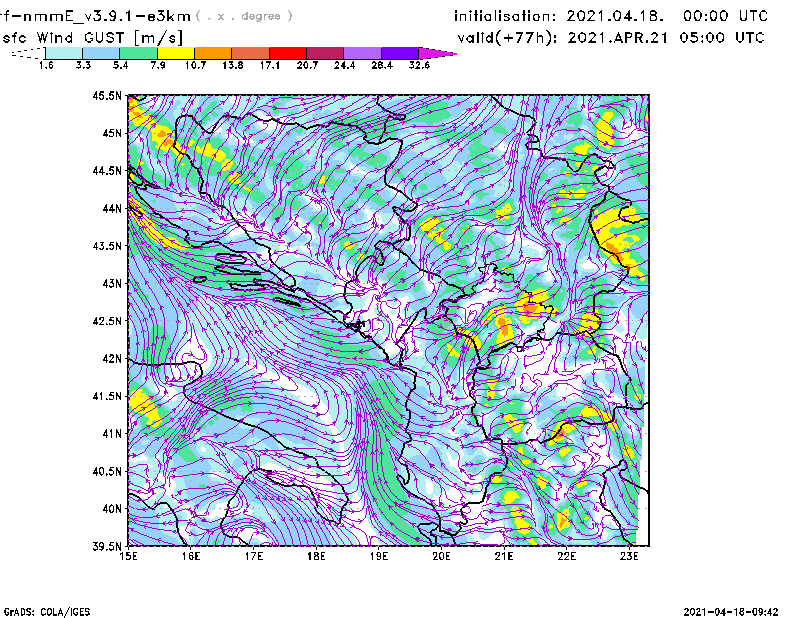Click the legend value 17.1
800x618 pixels.
[x=270, y=65]
